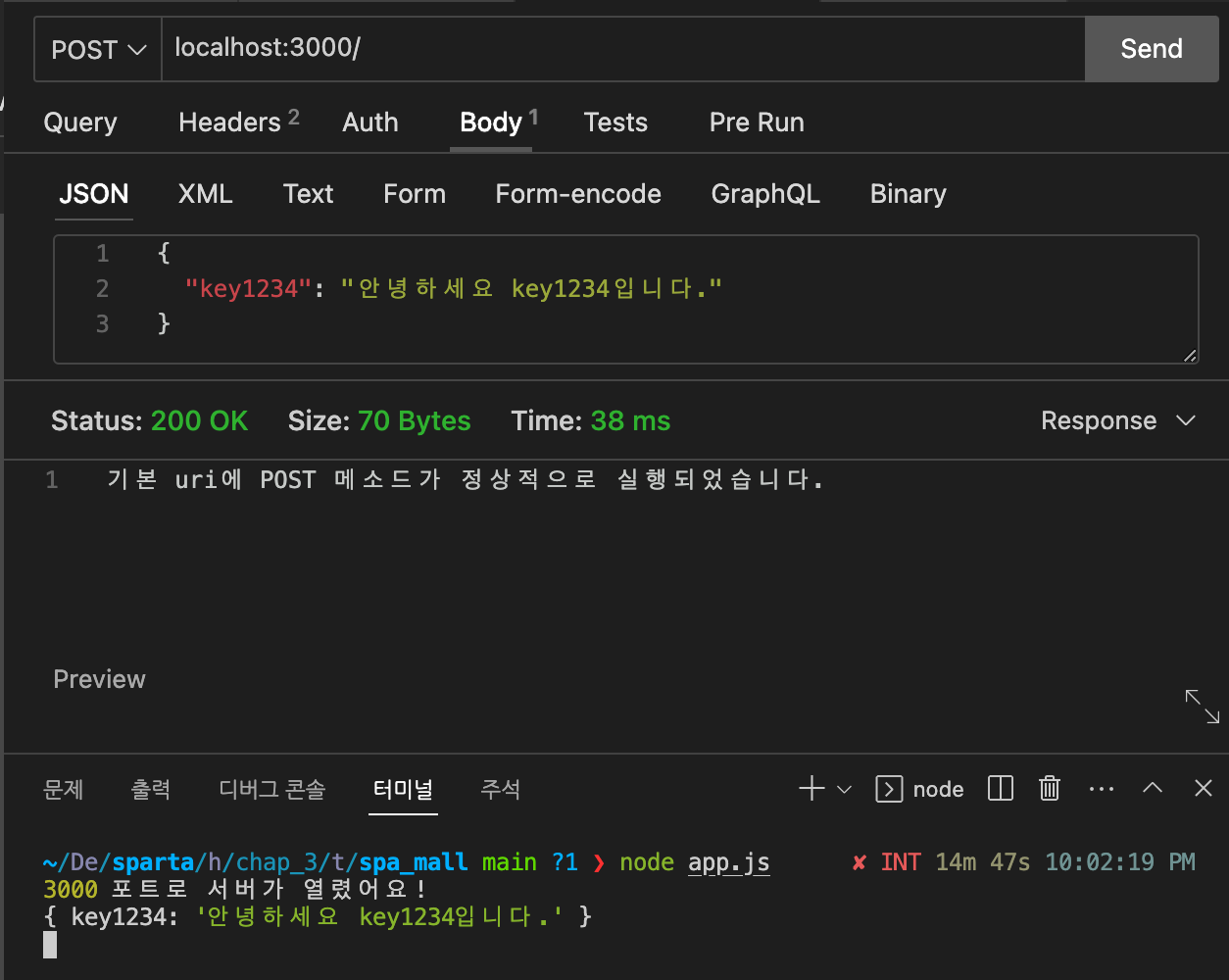Expand response to full view
The height and width of the screenshot is (980, 1229).
(x=1202, y=707)
